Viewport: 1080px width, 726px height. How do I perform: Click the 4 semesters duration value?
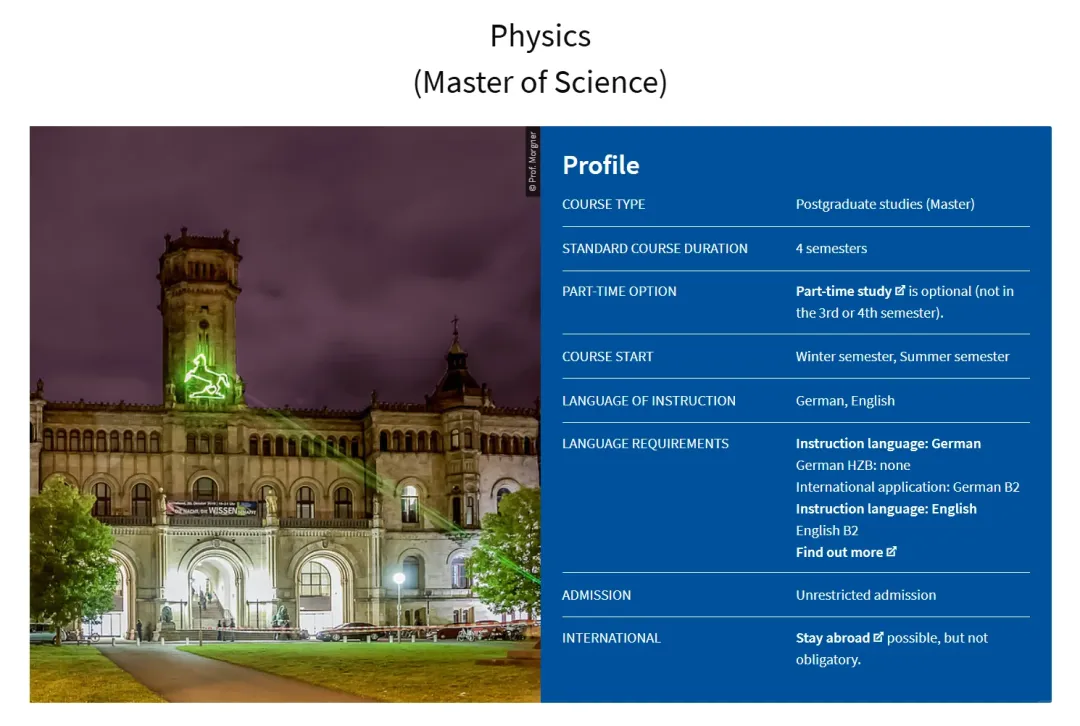point(831,248)
